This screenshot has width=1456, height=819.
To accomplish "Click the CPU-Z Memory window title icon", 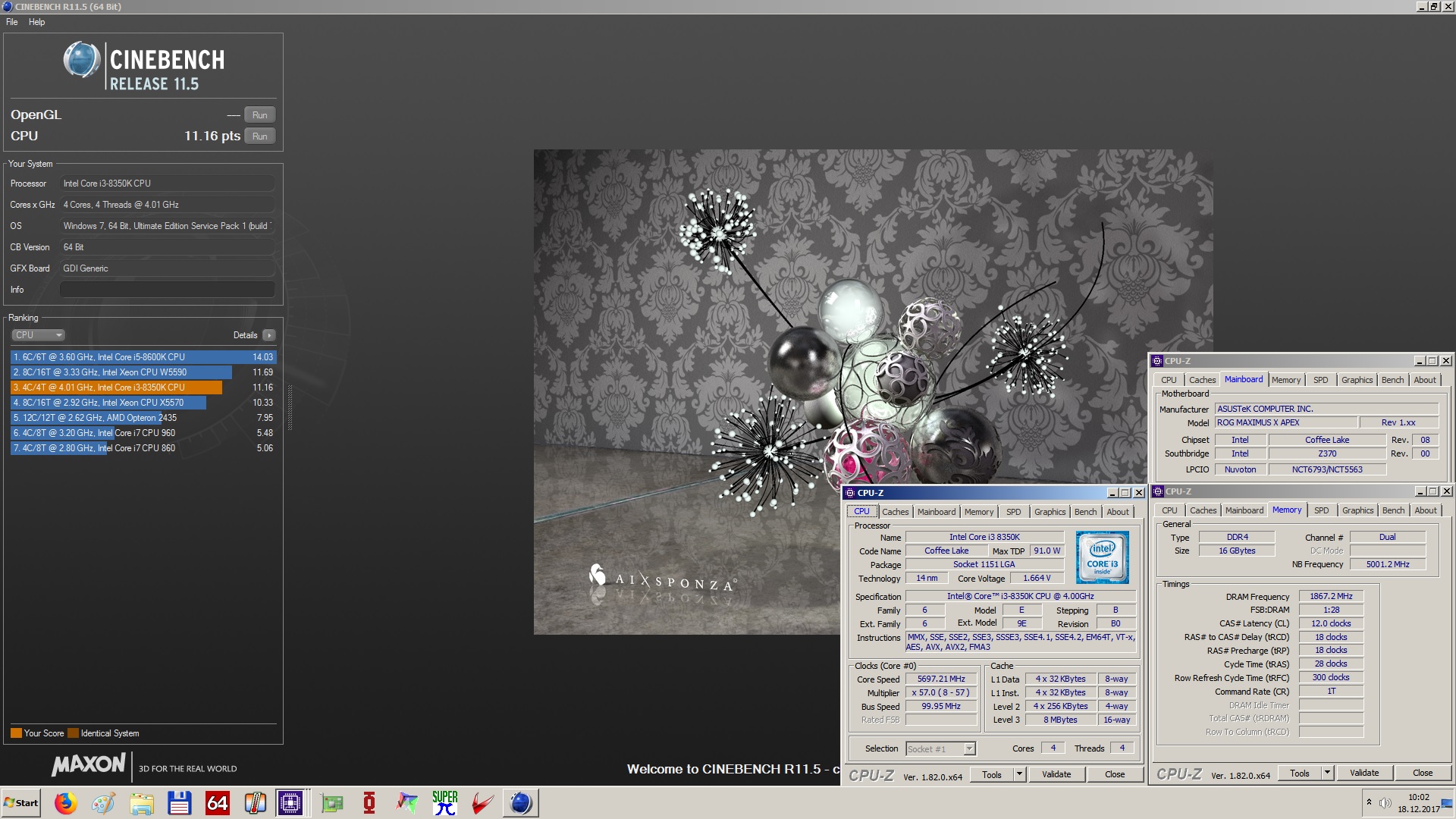I will pyautogui.click(x=1157, y=491).
